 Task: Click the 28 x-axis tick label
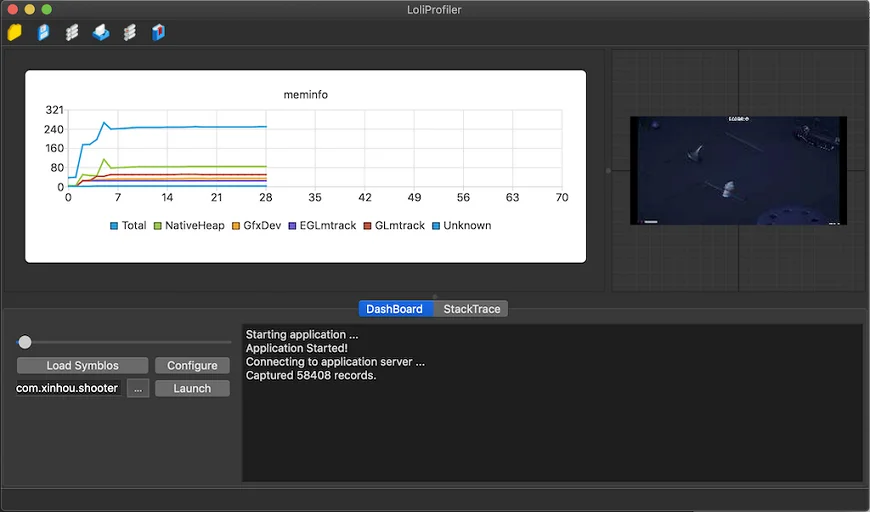[x=266, y=197]
